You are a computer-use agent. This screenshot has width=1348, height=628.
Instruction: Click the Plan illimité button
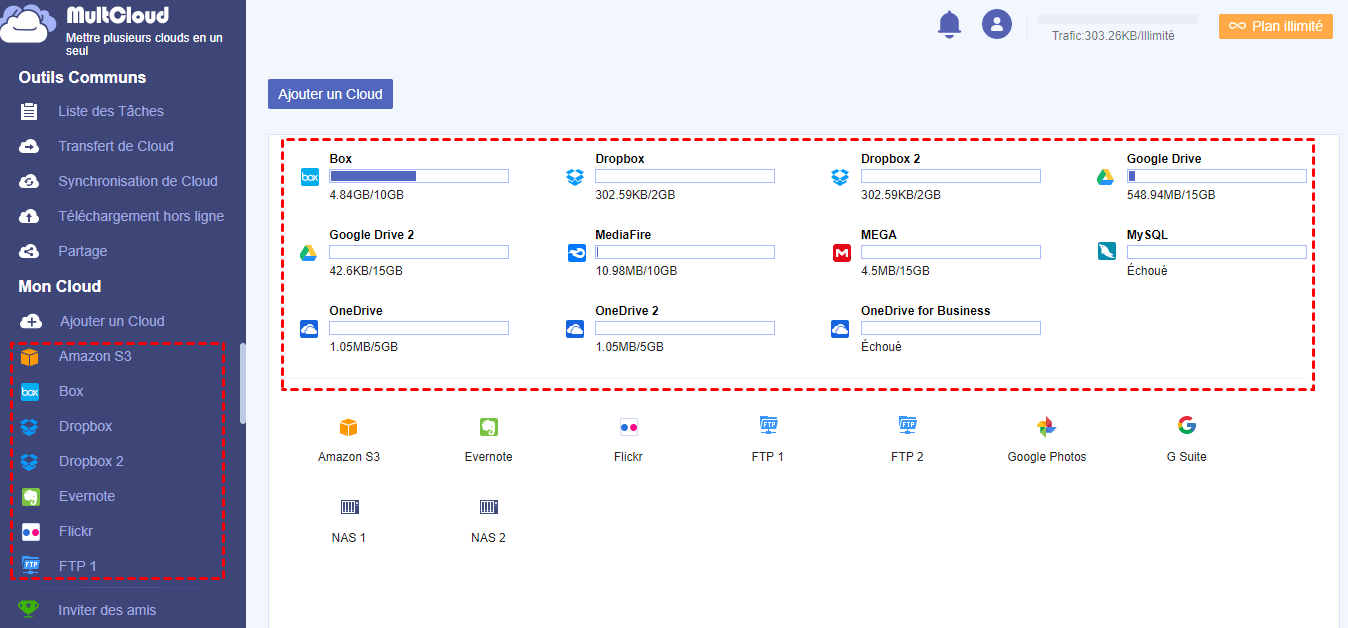(1276, 26)
